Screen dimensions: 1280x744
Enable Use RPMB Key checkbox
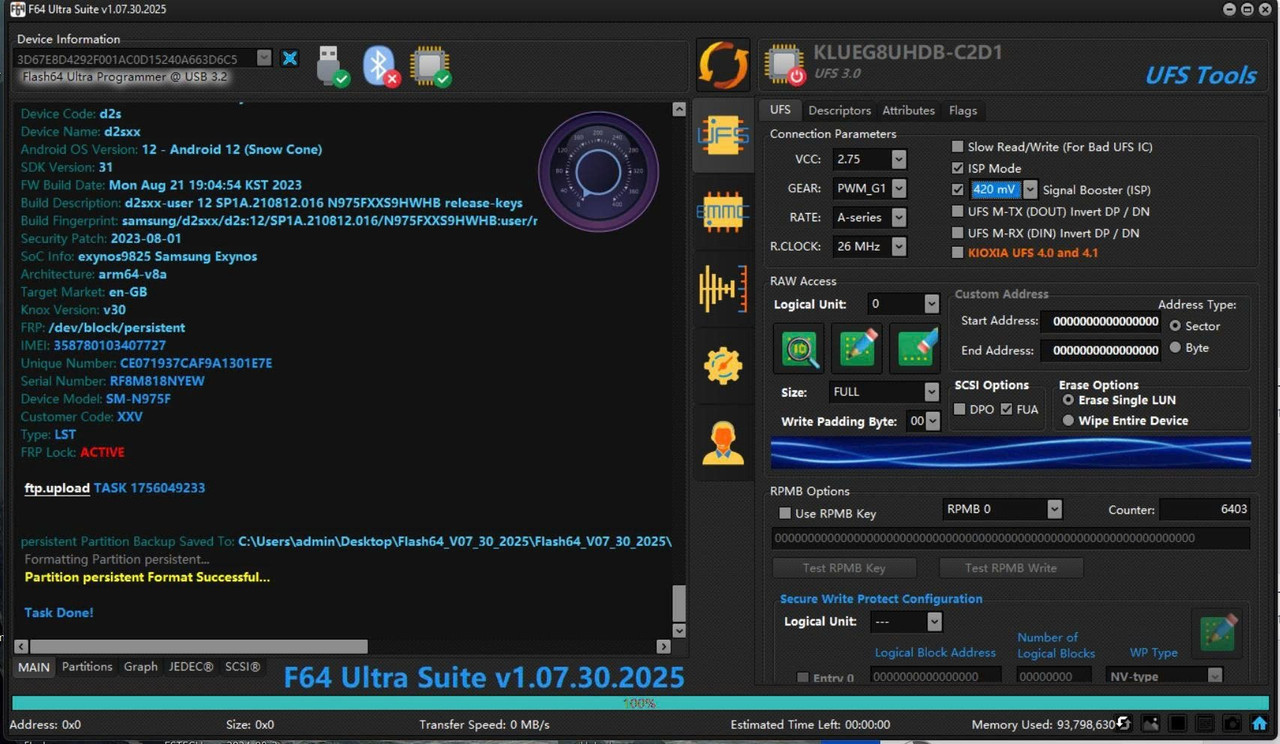785,513
